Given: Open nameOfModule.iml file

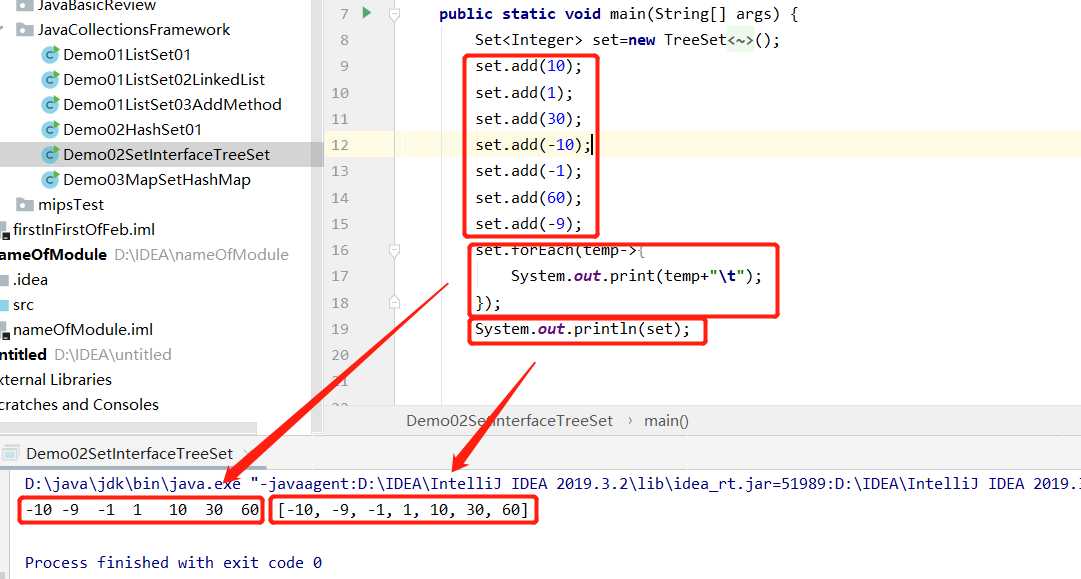Looking at the screenshot, I should pos(83,329).
